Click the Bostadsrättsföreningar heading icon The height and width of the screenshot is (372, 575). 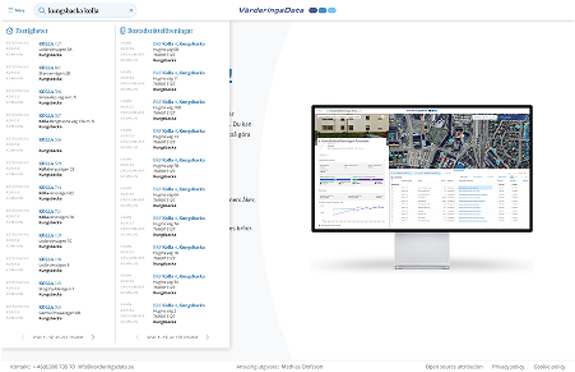point(123,31)
